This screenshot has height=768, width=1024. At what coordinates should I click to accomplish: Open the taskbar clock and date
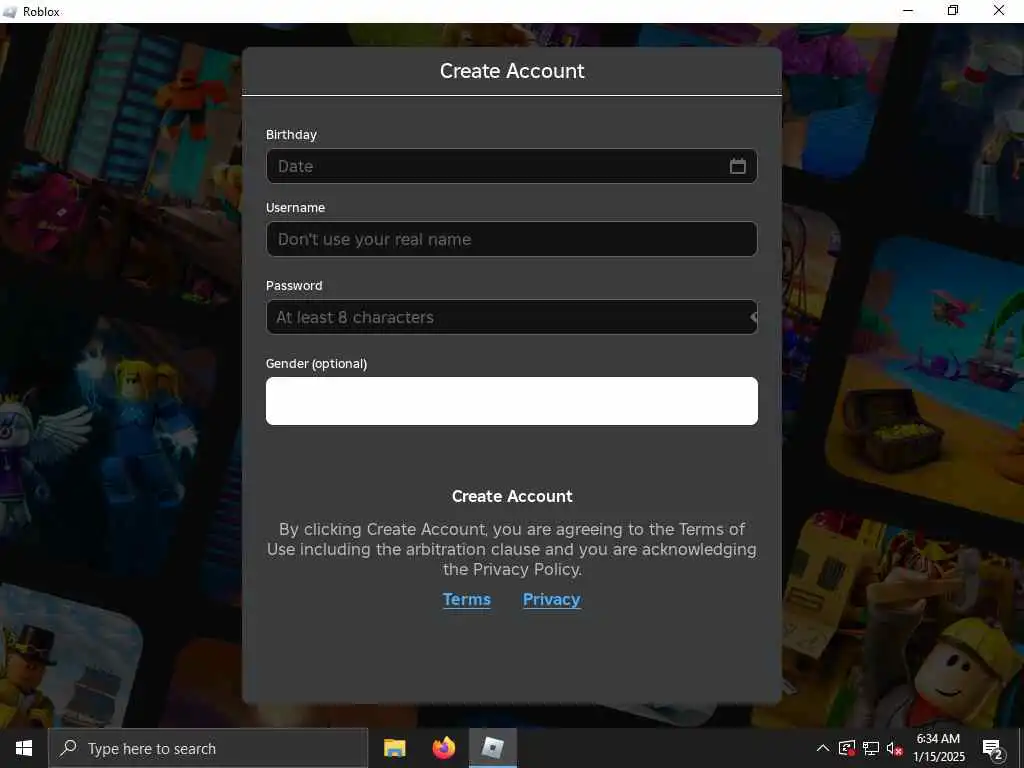938,748
